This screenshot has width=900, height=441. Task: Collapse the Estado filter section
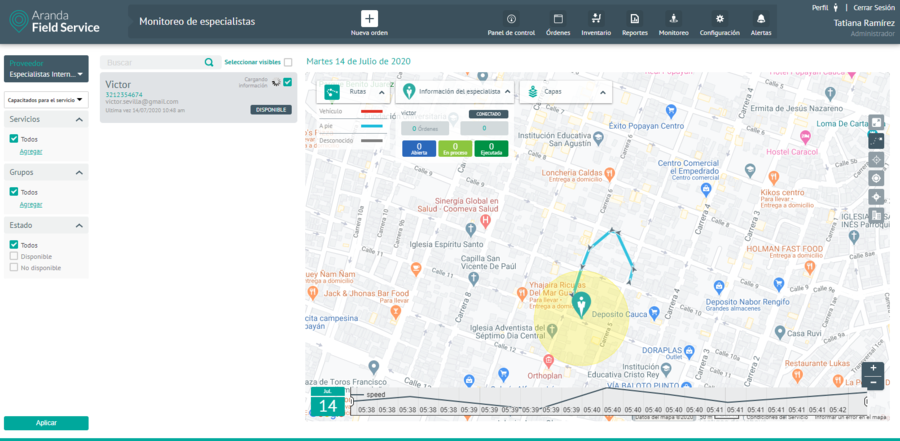(x=79, y=226)
